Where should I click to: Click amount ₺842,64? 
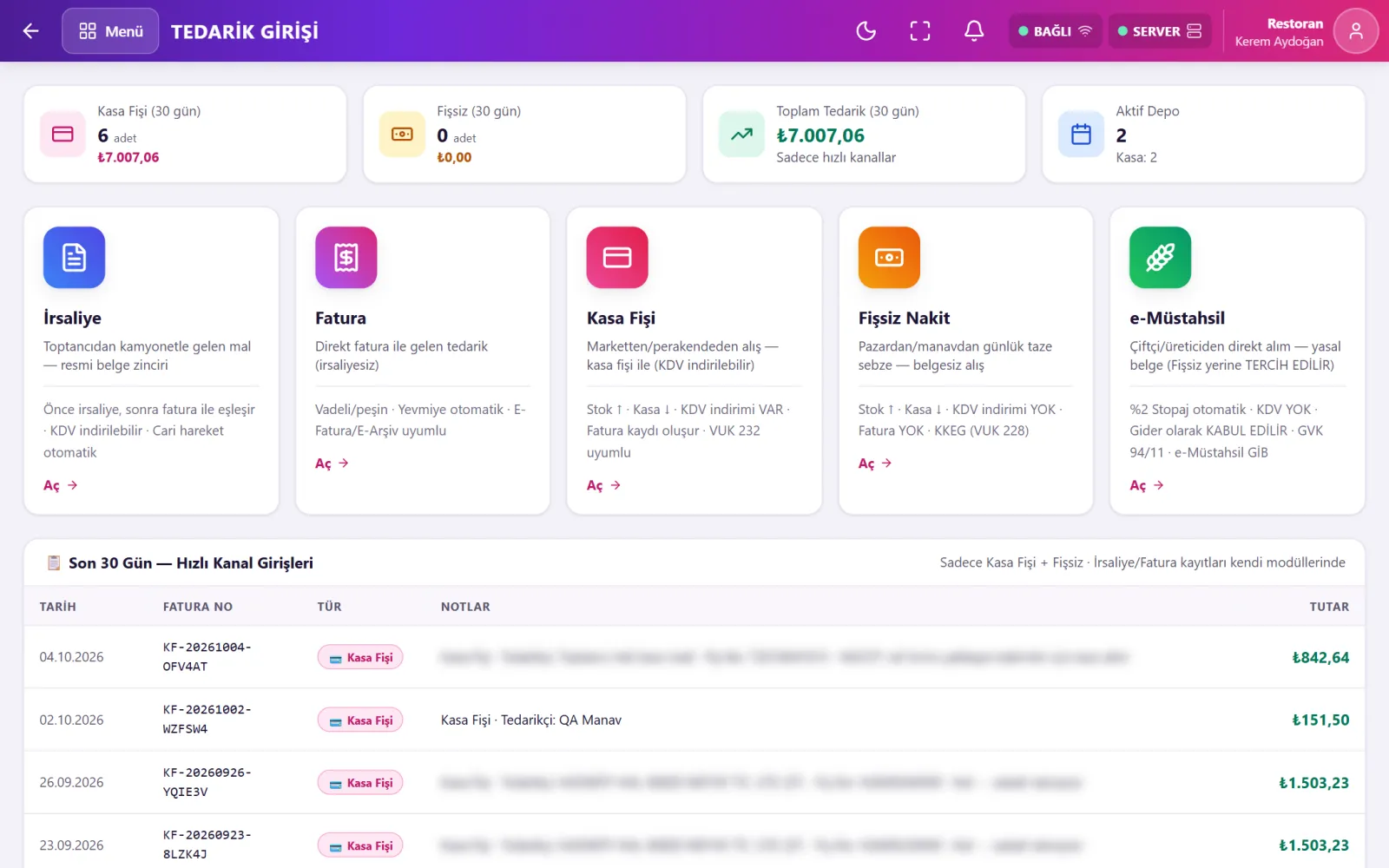(1320, 658)
